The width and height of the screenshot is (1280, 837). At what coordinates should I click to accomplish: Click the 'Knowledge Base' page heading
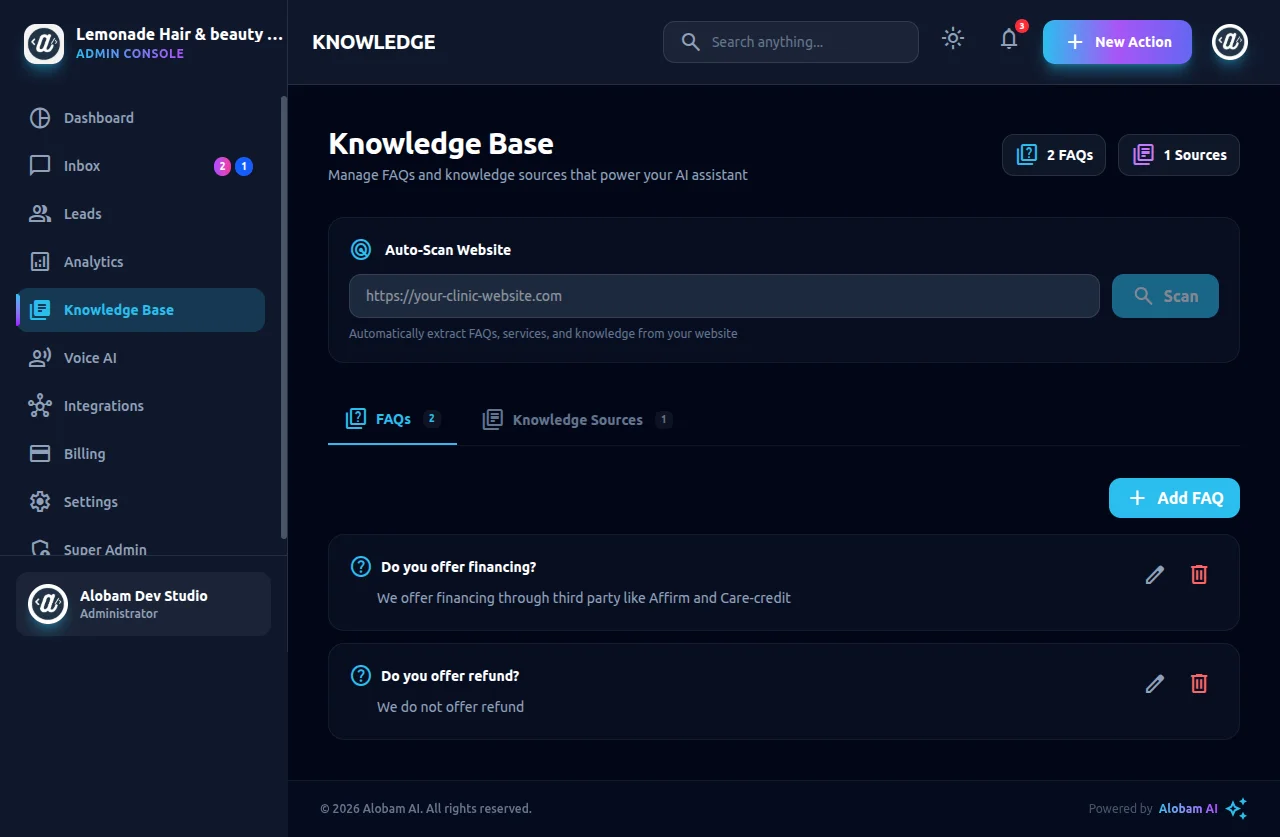pyautogui.click(x=441, y=143)
